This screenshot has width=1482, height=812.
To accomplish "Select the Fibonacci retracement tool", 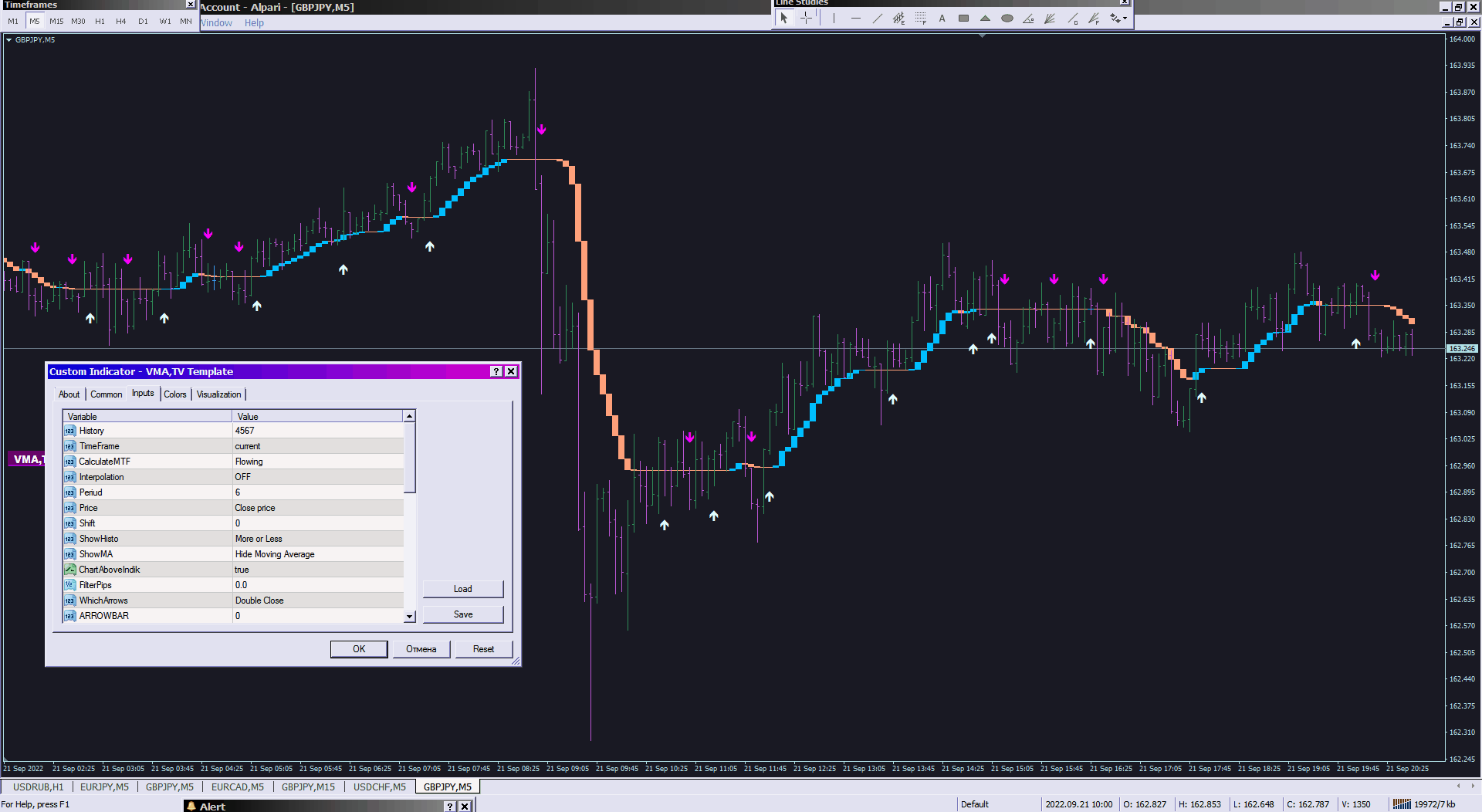I will [920, 19].
